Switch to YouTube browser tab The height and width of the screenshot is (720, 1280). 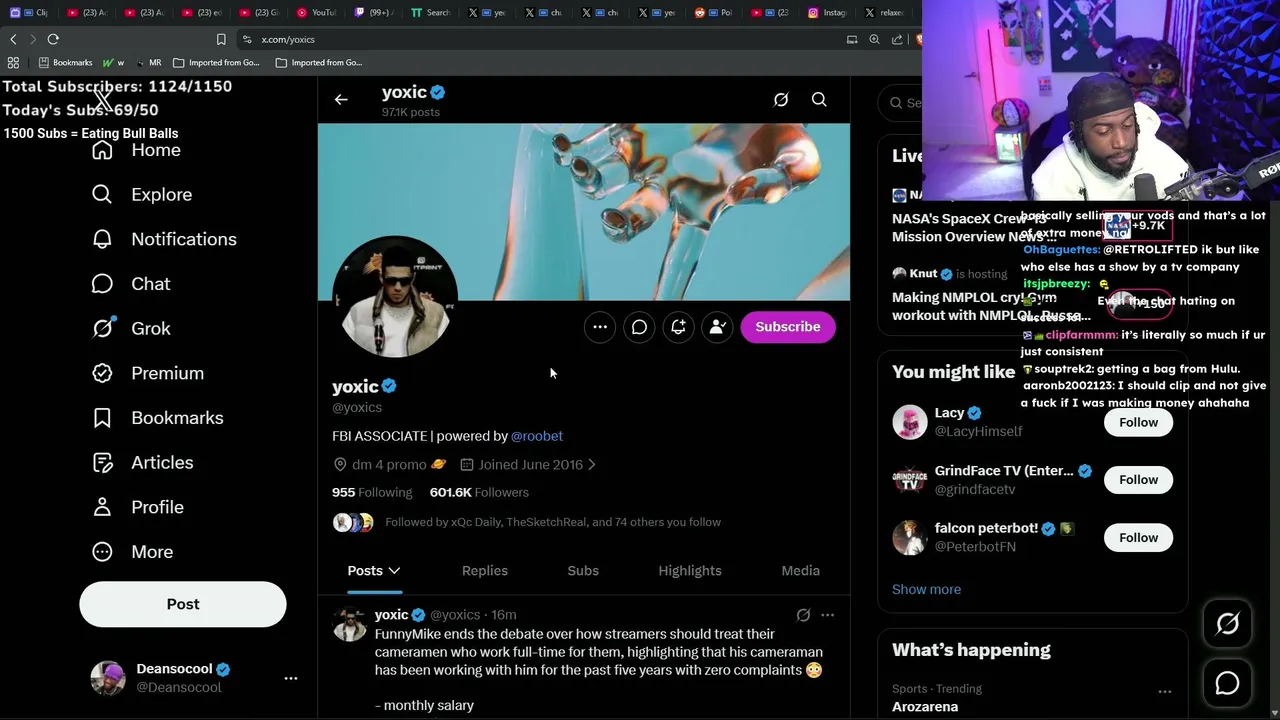316,13
